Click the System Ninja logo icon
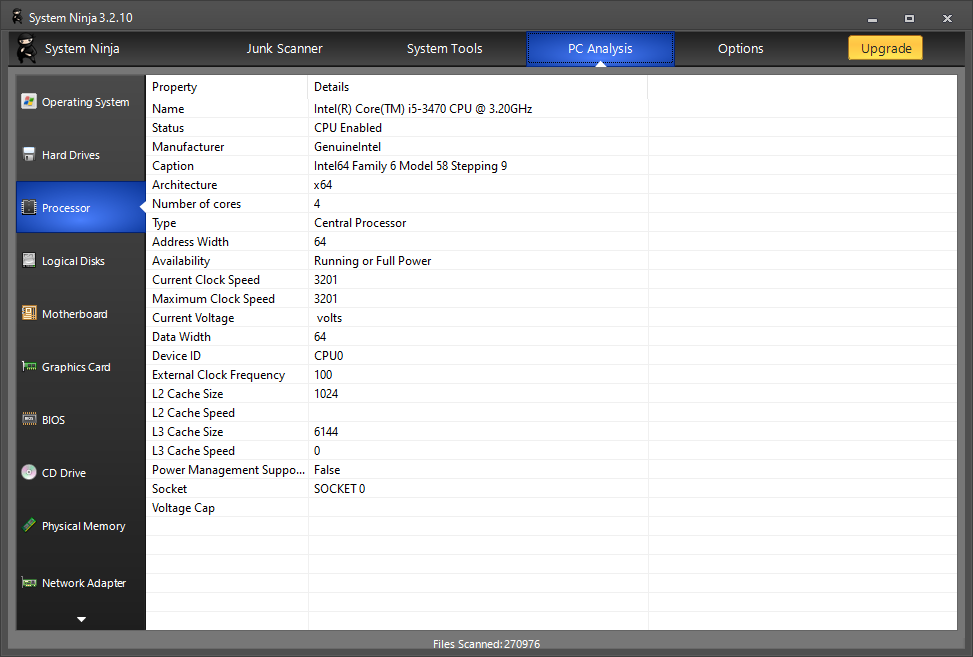The width and height of the screenshot is (973, 657). [x=26, y=48]
